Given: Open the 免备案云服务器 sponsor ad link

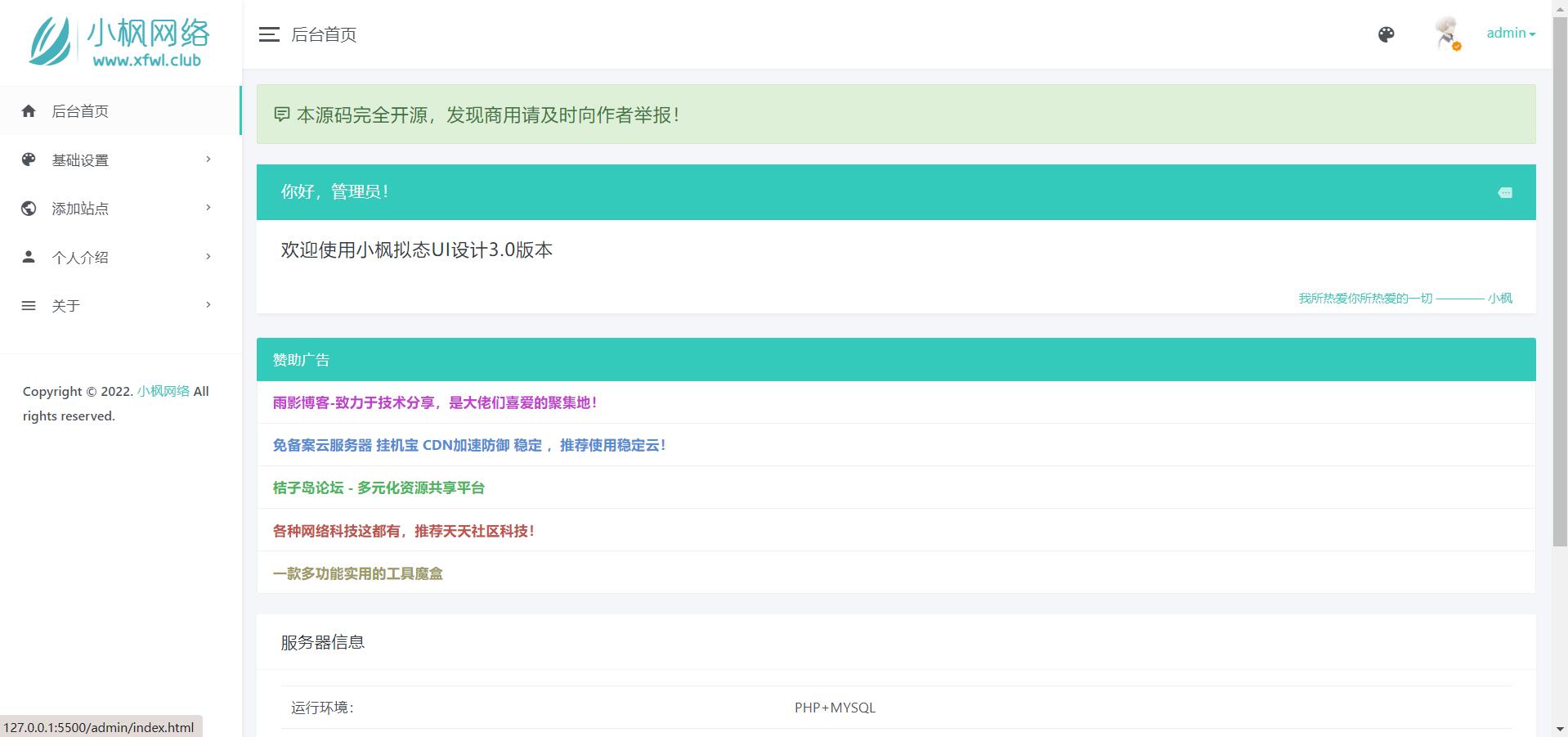Looking at the screenshot, I should point(469,445).
